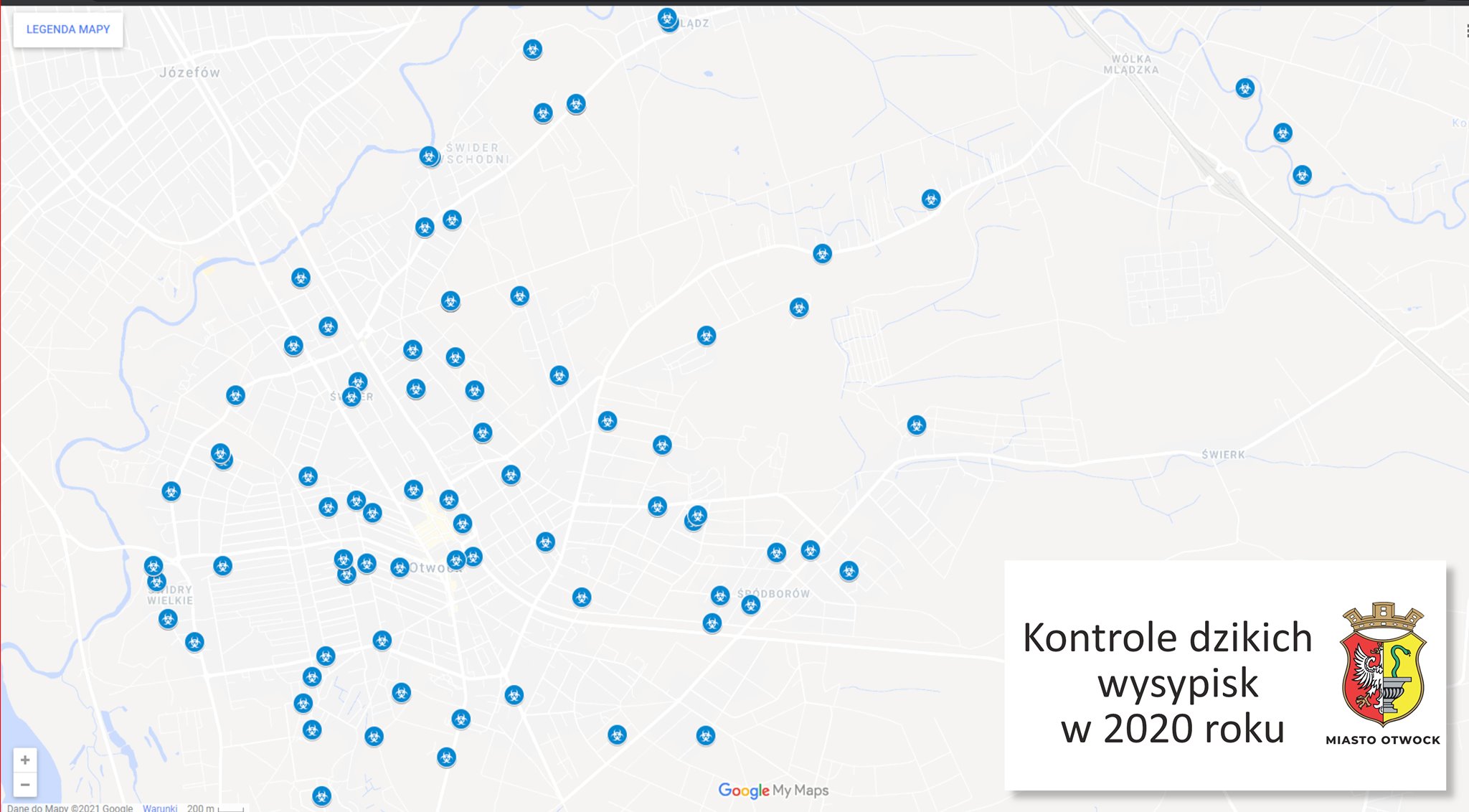Open the Warunki terms link

(x=159, y=808)
